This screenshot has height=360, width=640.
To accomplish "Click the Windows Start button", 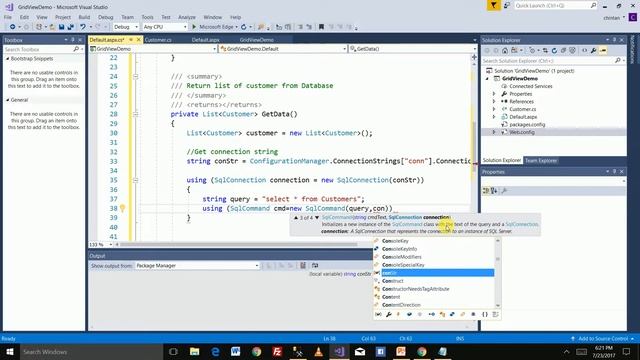I will [x=10, y=351].
